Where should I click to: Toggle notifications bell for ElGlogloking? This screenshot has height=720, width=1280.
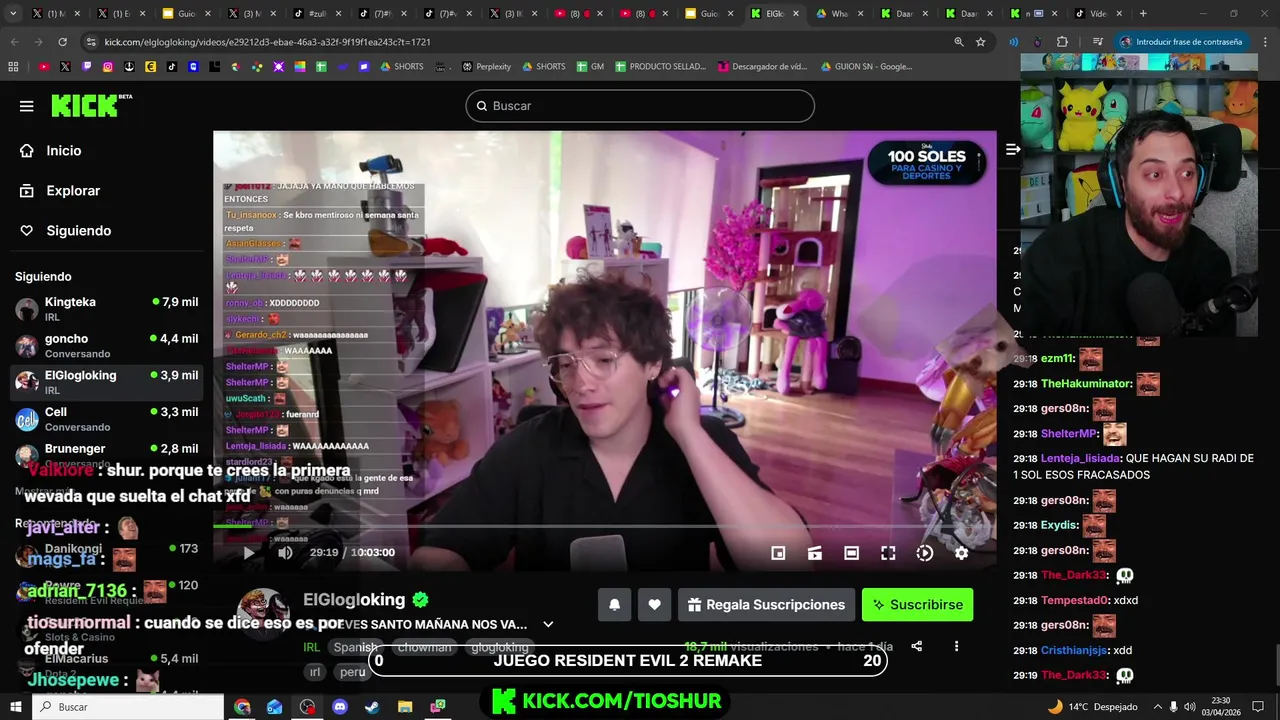coord(615,604)
